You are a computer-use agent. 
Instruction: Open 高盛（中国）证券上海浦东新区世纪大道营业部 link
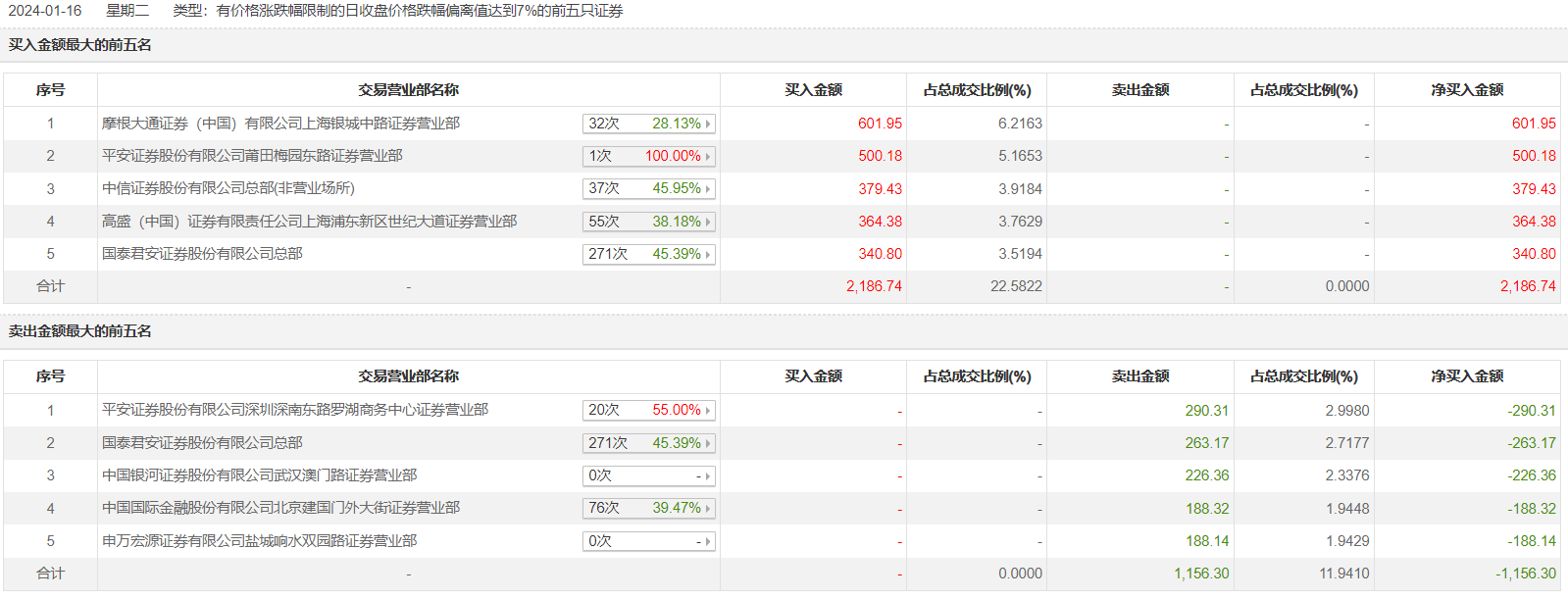pos(309,222)
